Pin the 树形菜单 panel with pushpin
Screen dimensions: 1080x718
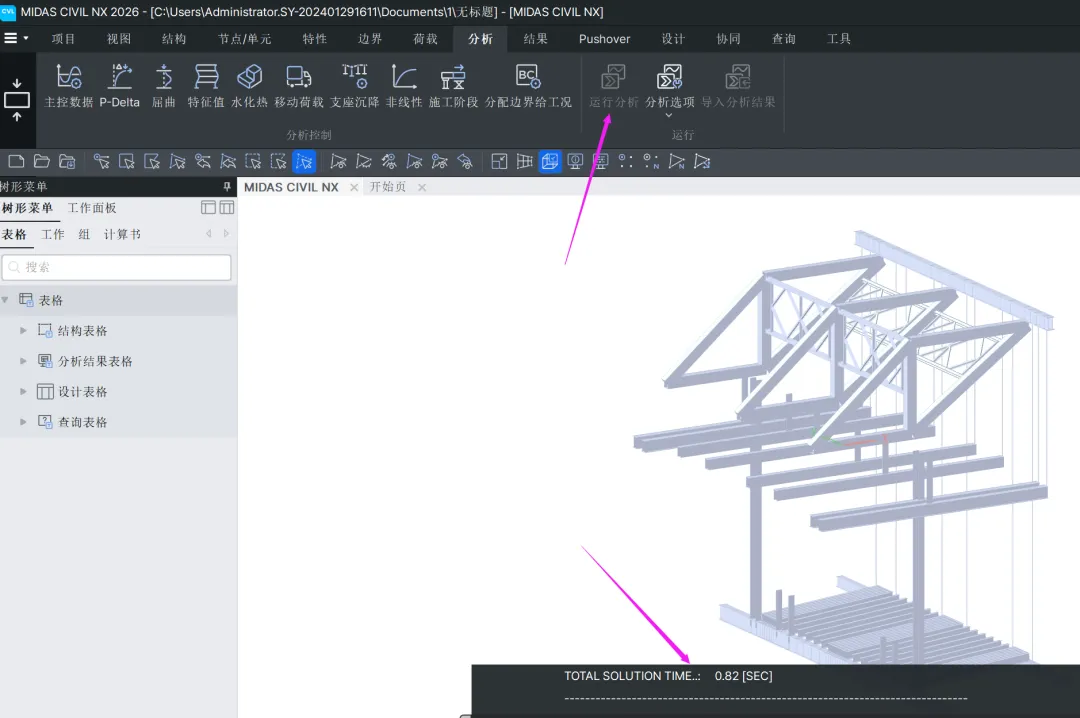tap(227, 187)
